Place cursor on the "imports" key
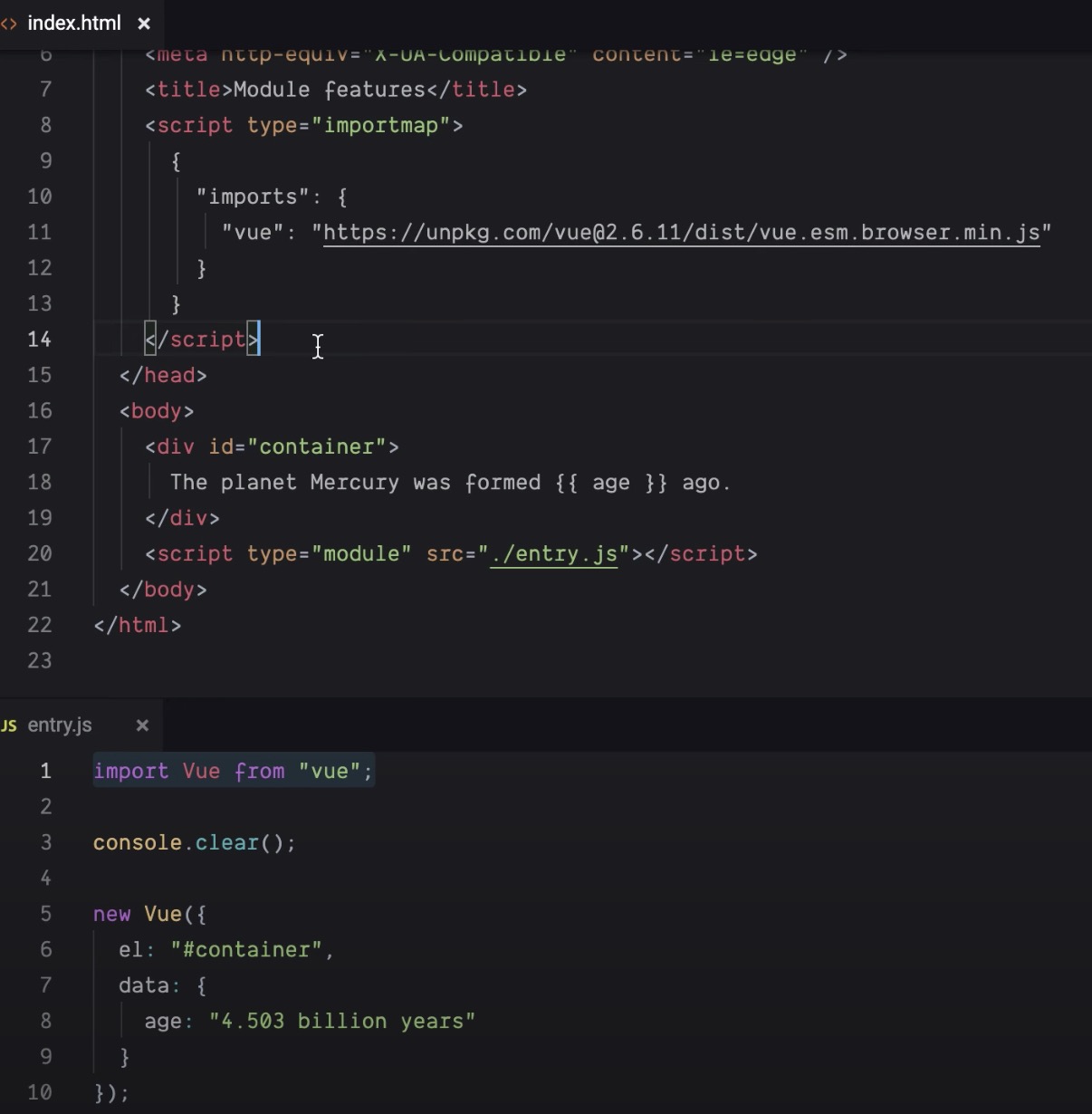This screenshot has width=1092, height=1114. tap(246, 197)
